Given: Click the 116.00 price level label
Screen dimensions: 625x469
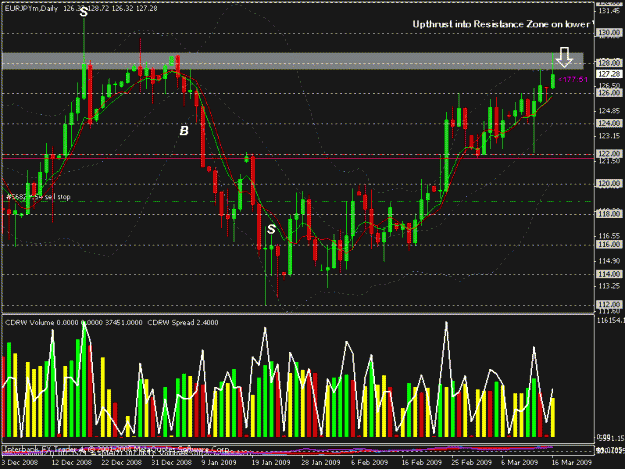Looking at the screenshot, I should (609, 244).
